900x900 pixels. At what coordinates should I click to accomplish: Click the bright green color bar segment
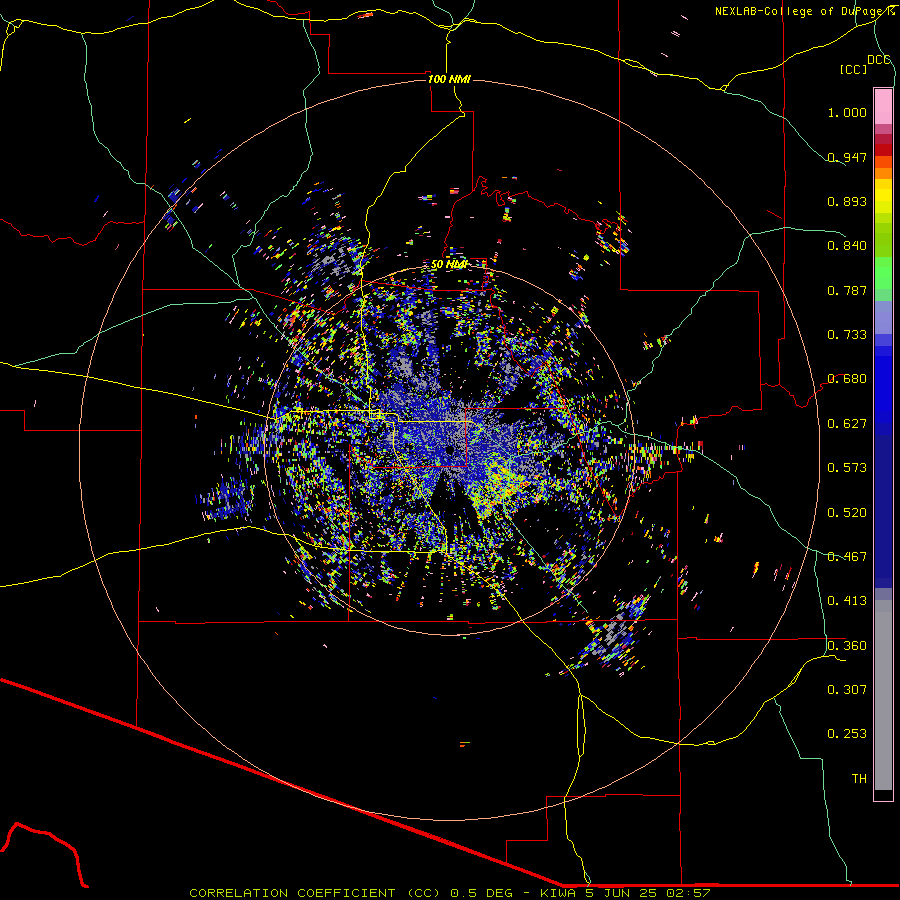(x=883, y=273)
